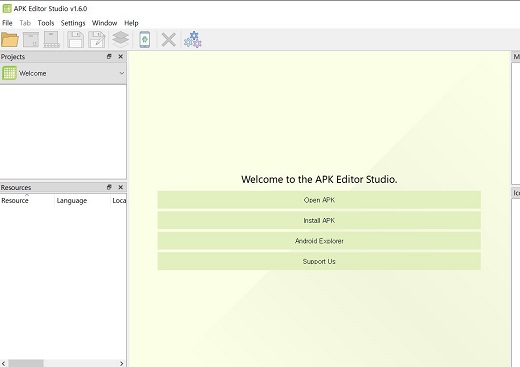
Task: Click the Save floppy disk toolbar icon
Action: (75, 40)
